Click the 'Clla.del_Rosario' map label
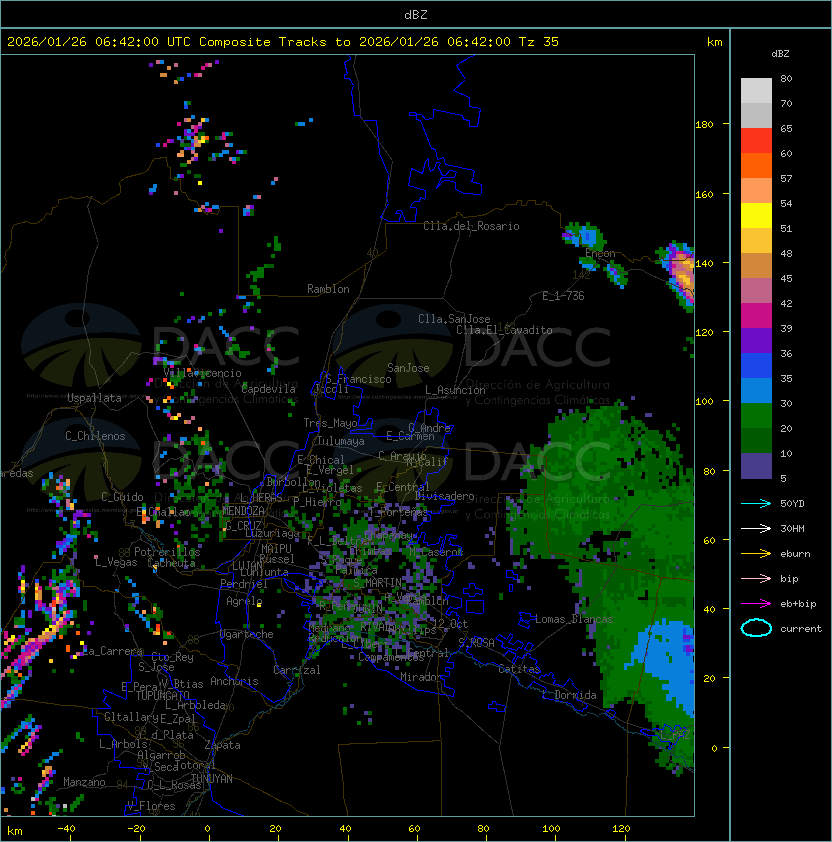The height and width of the screenshot is (842, 832). coord(471,226)
